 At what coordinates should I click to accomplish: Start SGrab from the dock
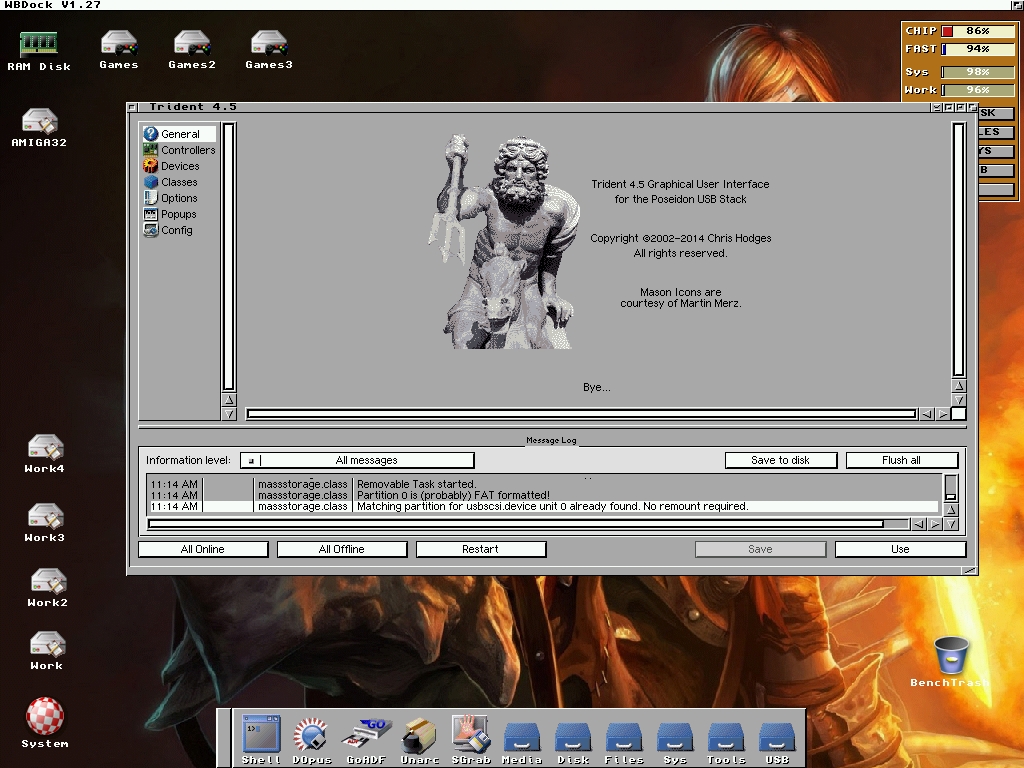471,739
